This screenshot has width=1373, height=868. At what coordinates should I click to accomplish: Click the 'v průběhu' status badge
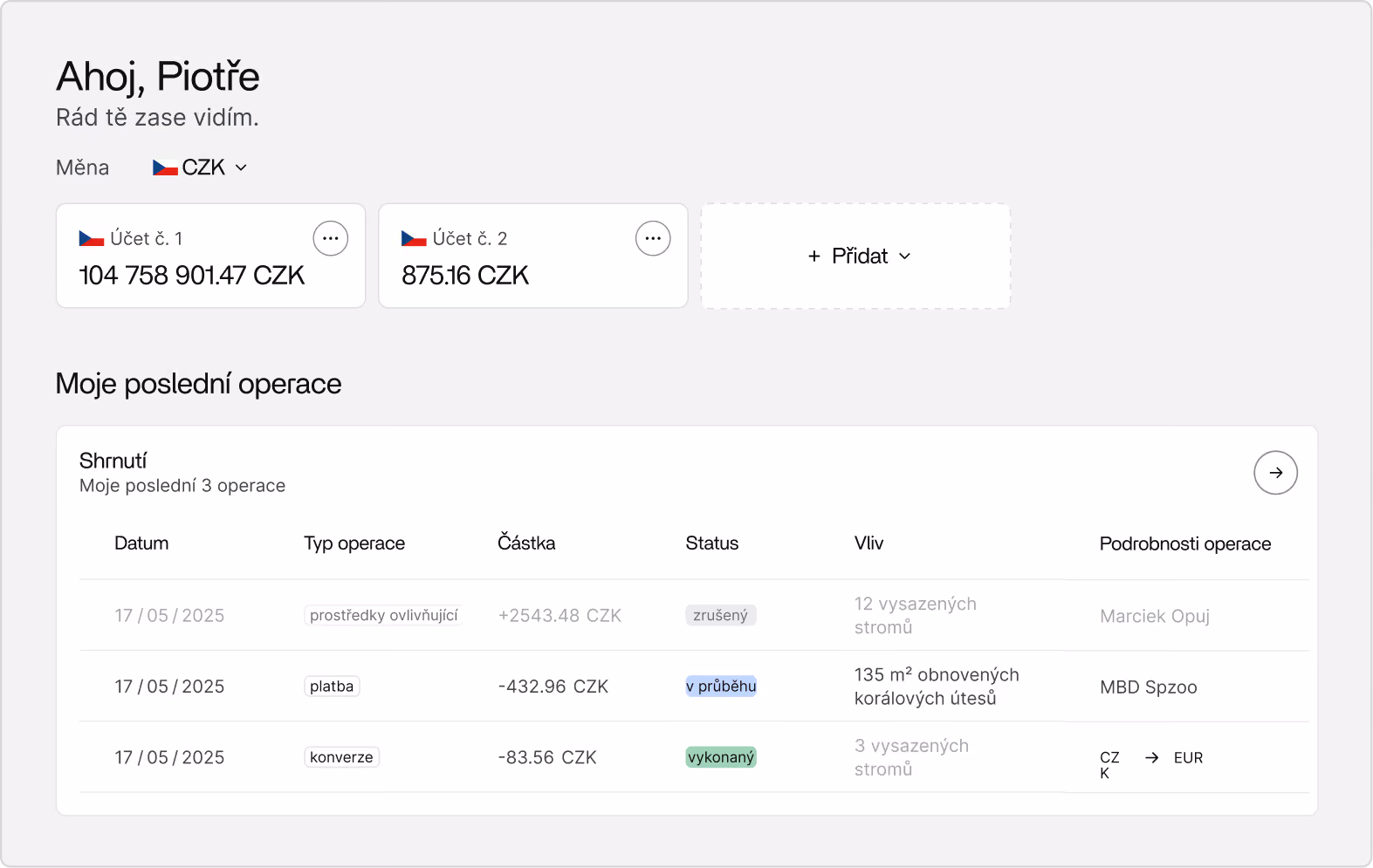tap(721, 687)
